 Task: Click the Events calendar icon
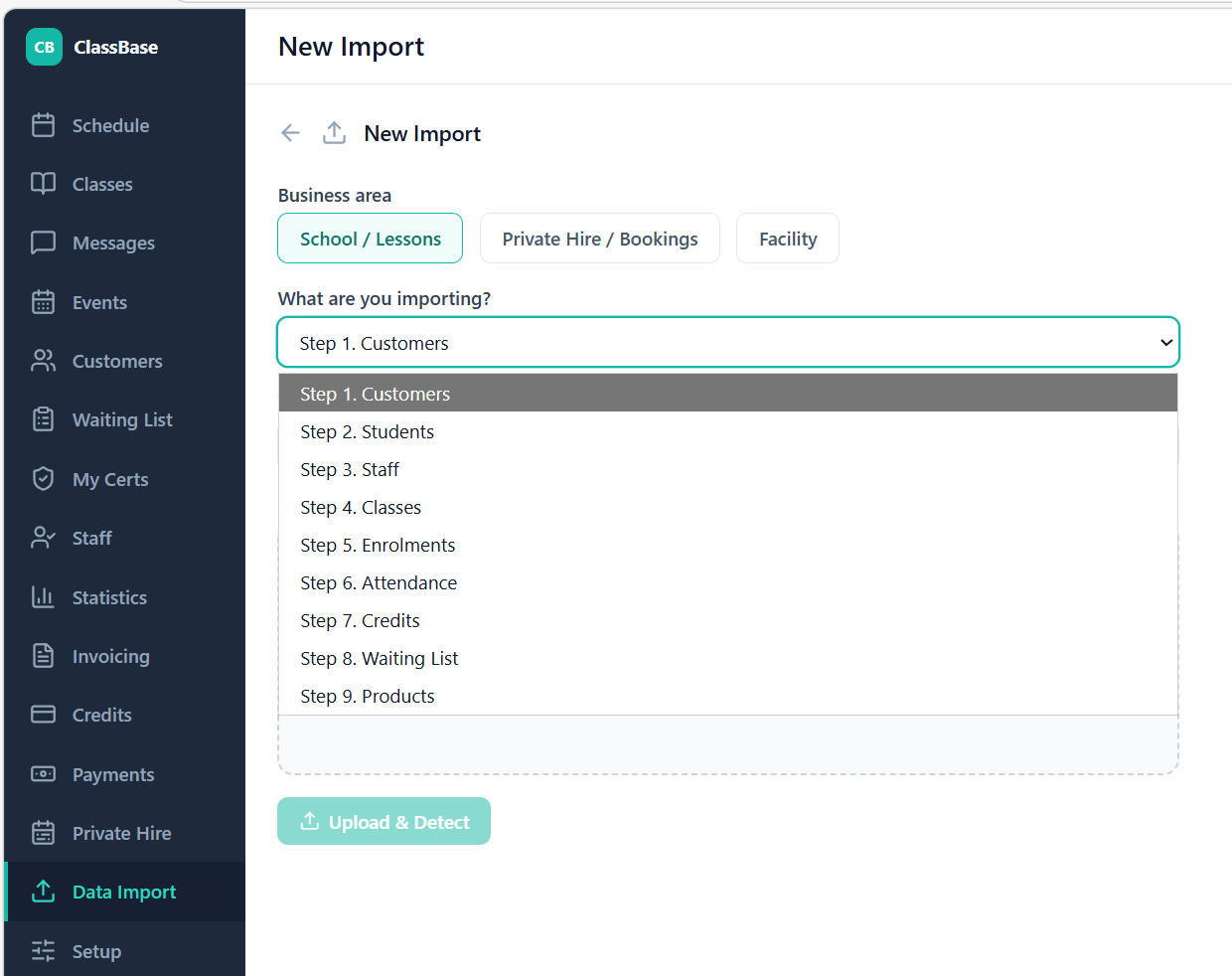[x=43, y=302]
